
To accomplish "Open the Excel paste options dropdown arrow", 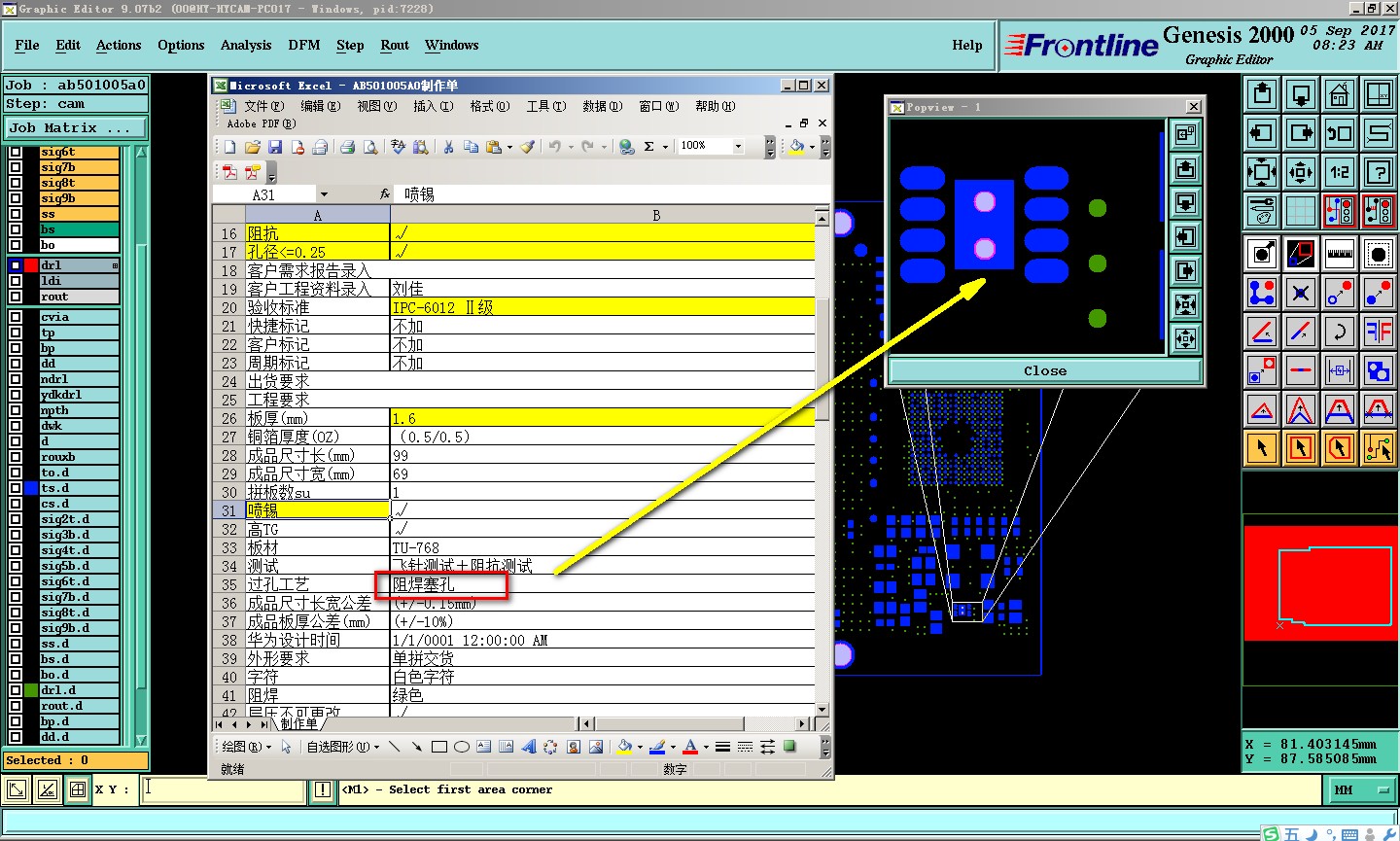I will 509,148.
